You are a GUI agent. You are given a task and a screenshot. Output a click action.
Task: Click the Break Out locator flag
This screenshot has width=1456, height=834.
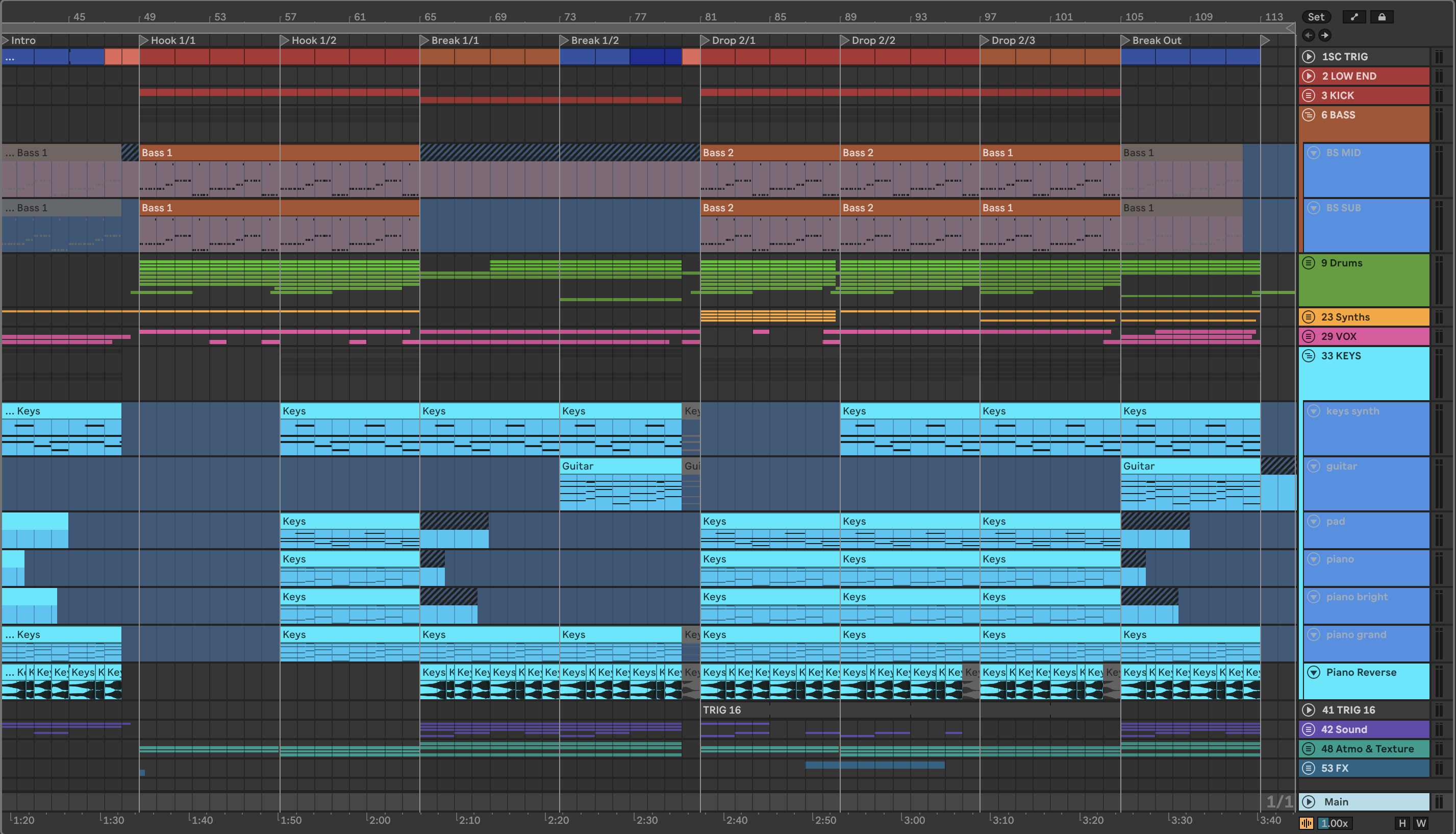tap(1125, 40)
